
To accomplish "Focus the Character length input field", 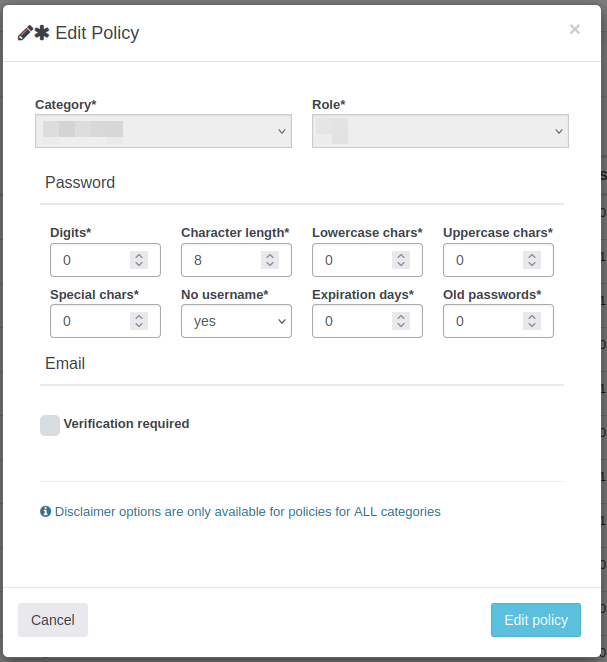I will (x=222, y=260).
